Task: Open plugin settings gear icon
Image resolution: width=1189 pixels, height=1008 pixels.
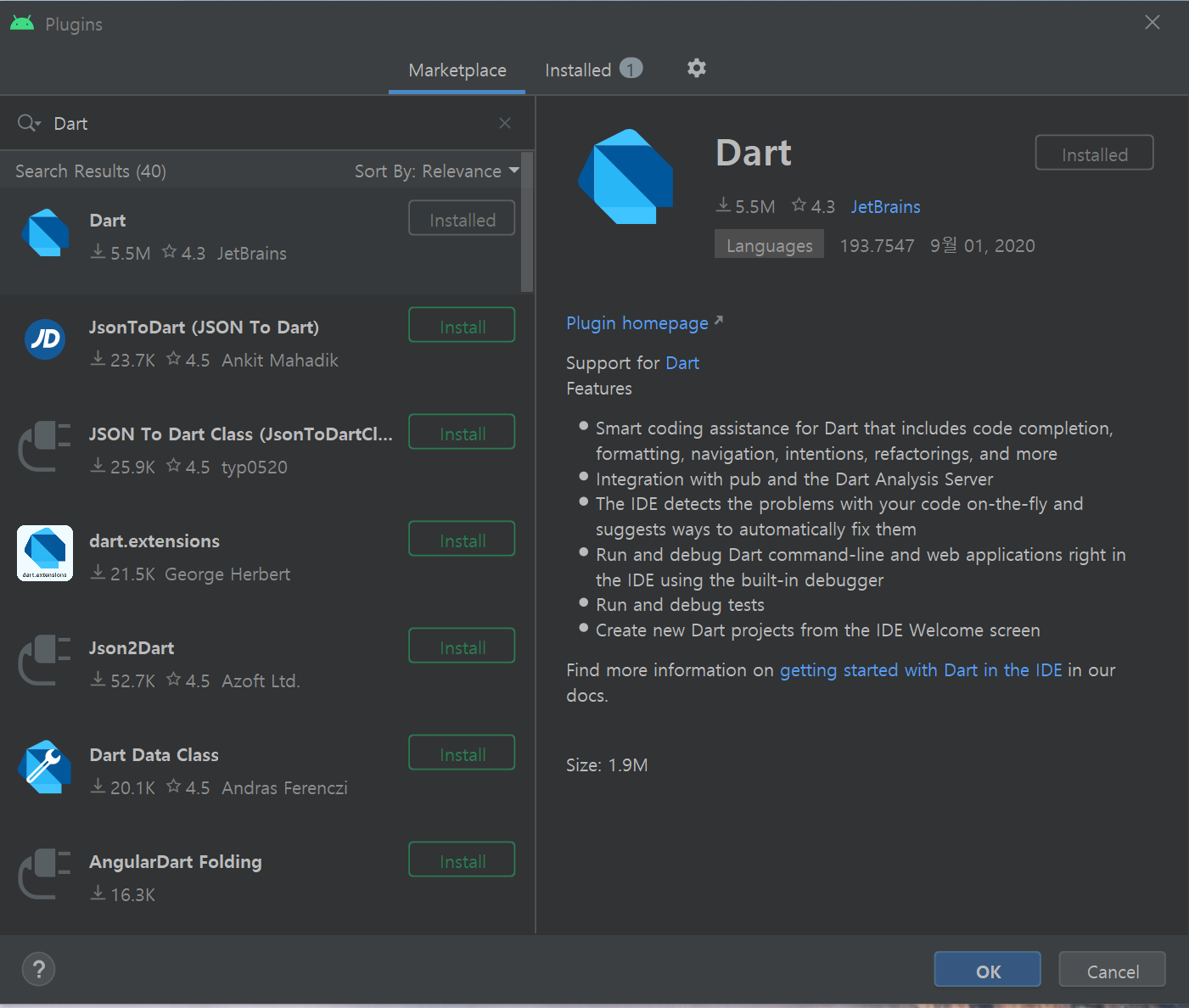Action: click(x=697, y=68)
